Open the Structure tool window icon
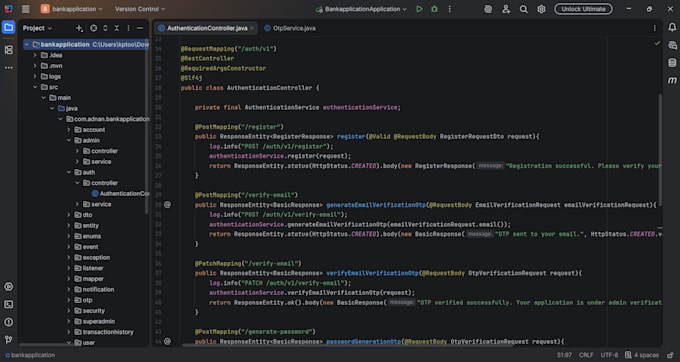Viewport: 680px width, 362px height. (x=8, y=50)
